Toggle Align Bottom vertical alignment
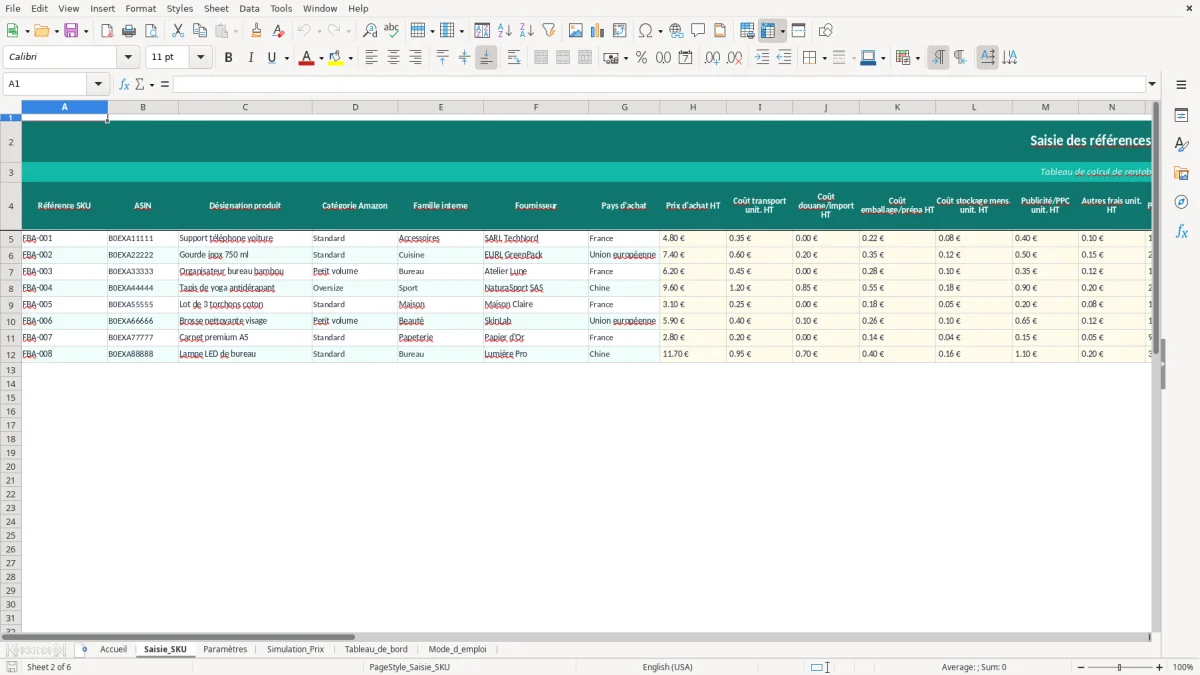 pyautogui.click(x=486, y=58)
